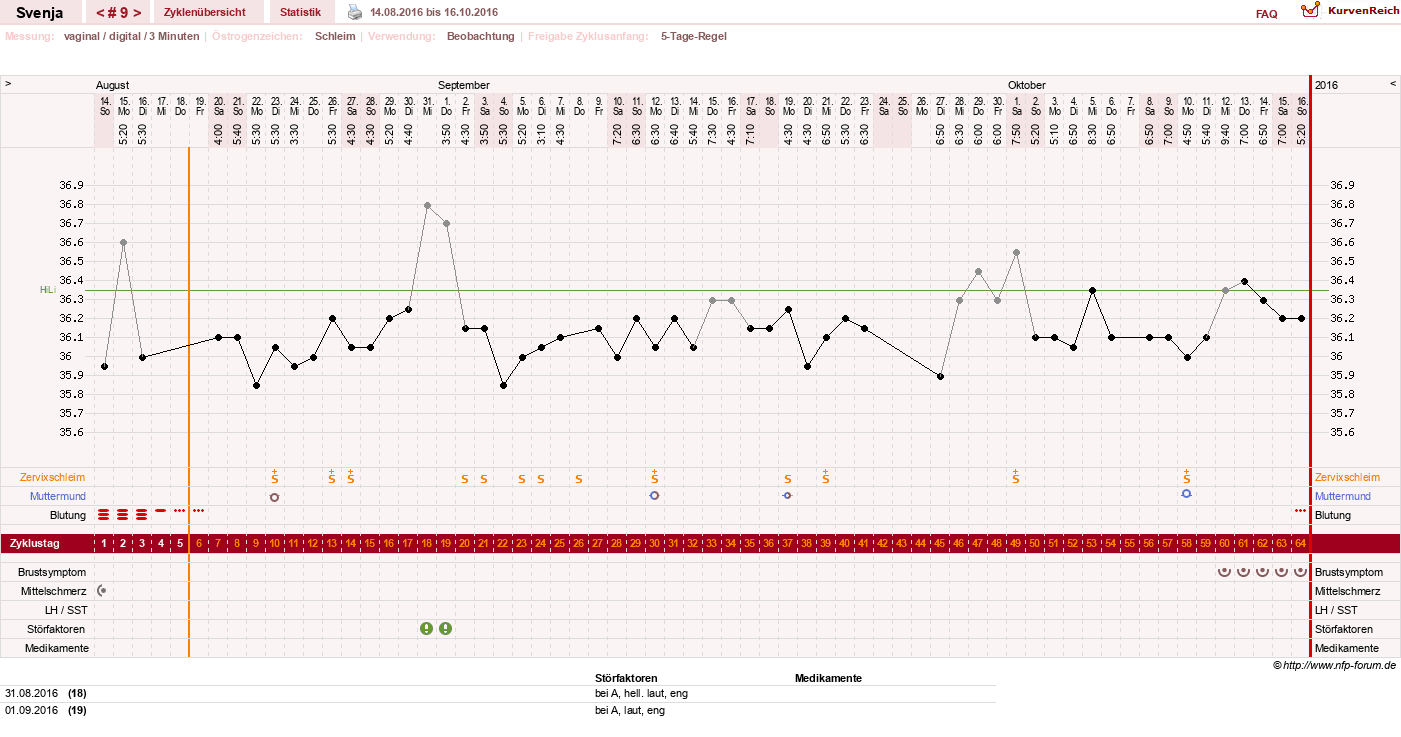Click the cervical mucus S+ on day 58
1401x737 pixels.
pyautogui.click(x=1187, y=477)
